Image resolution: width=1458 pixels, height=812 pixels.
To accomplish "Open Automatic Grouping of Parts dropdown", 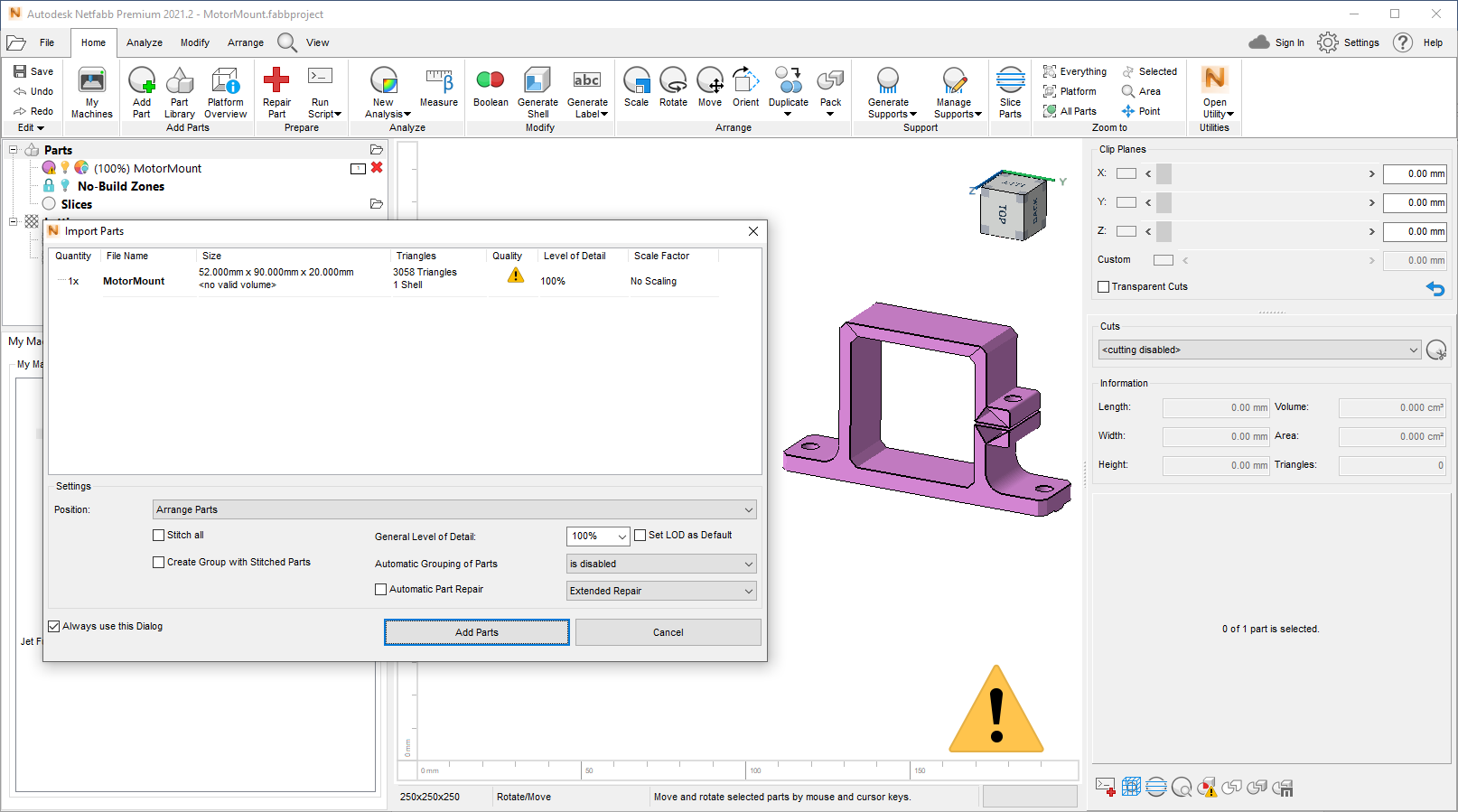I will point(661,564).
